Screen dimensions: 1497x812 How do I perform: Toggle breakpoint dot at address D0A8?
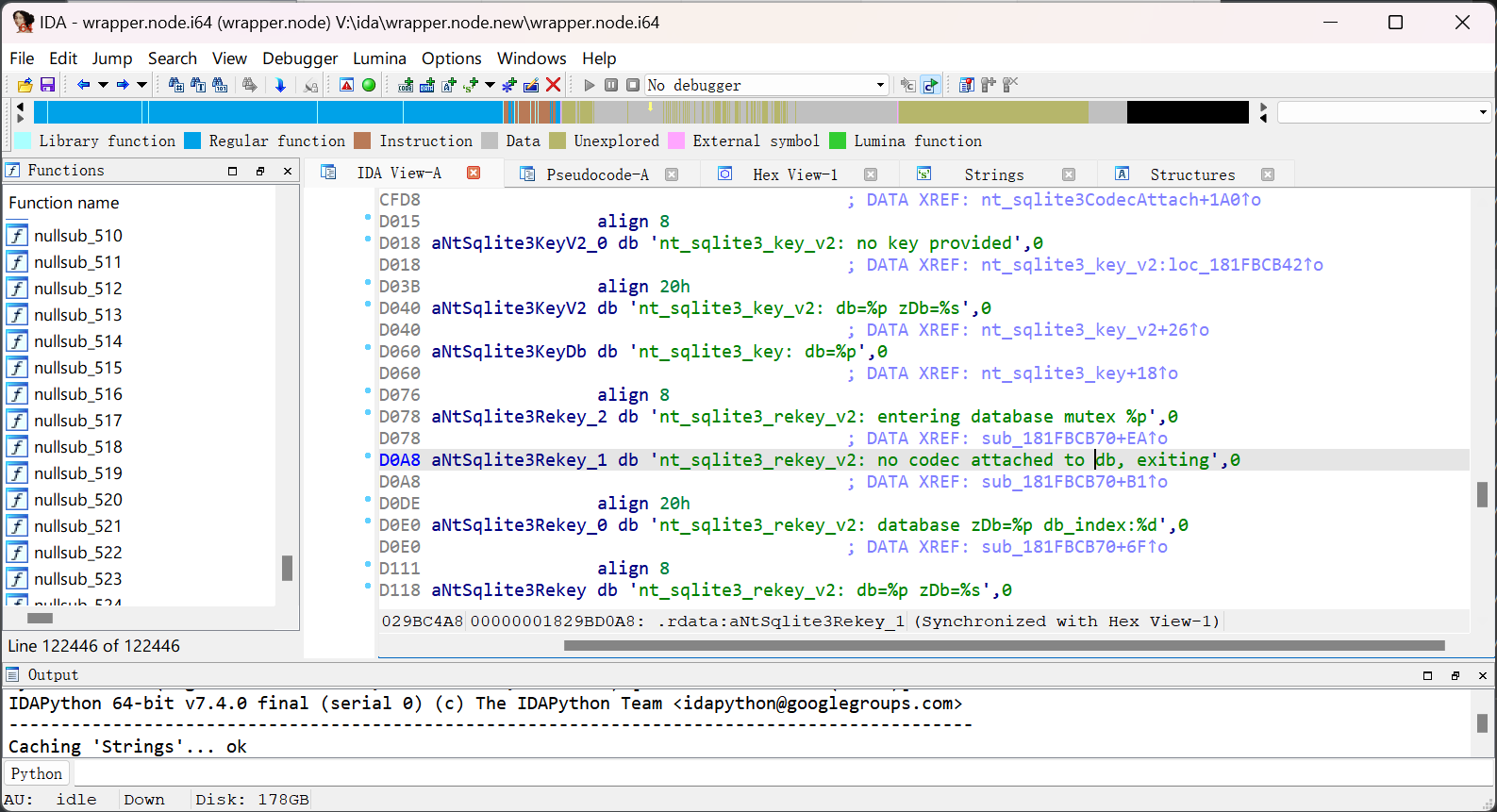tap(368, 457)
